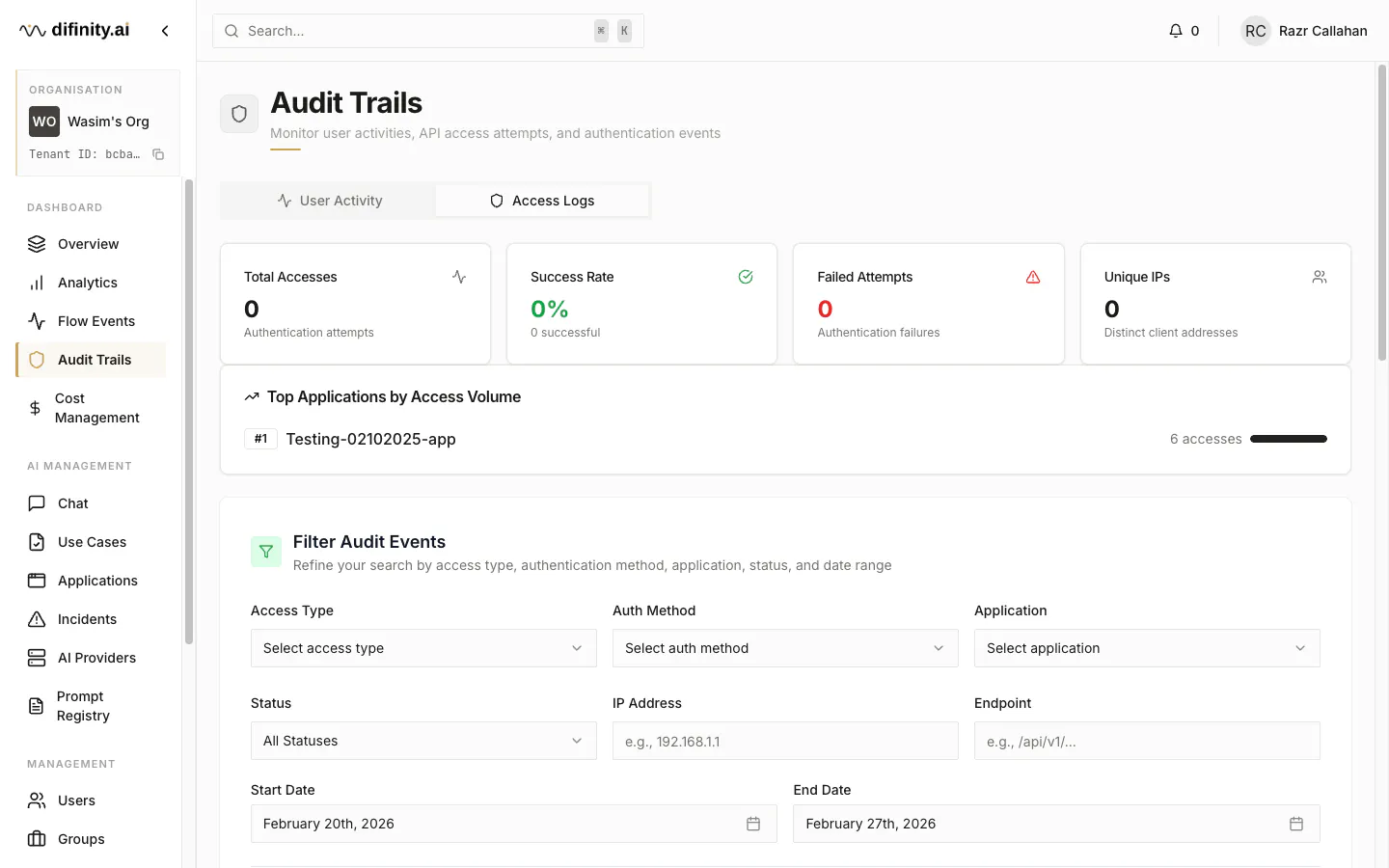The width and height of the screenshot is (1389, 868).
Task: Open Cost Management page
Action: [92, 408]
